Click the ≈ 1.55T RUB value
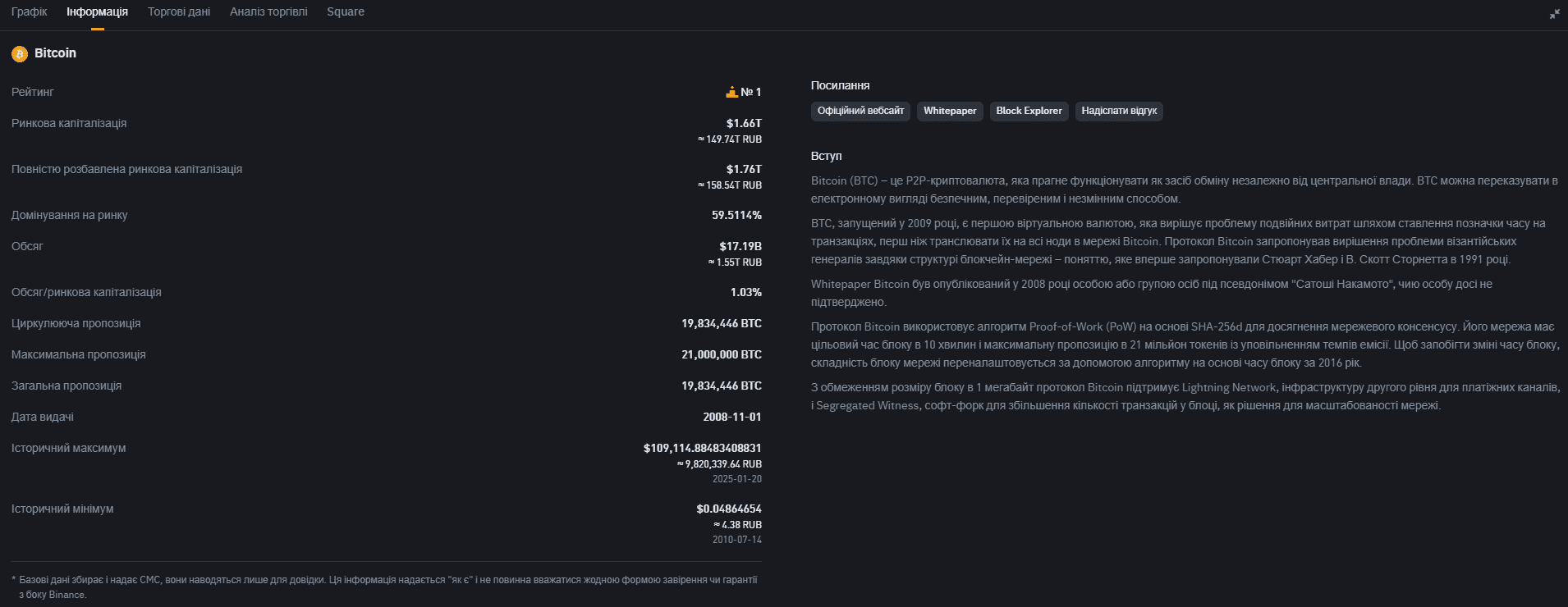The image size is (1568, 607). (x=735, y=262)
